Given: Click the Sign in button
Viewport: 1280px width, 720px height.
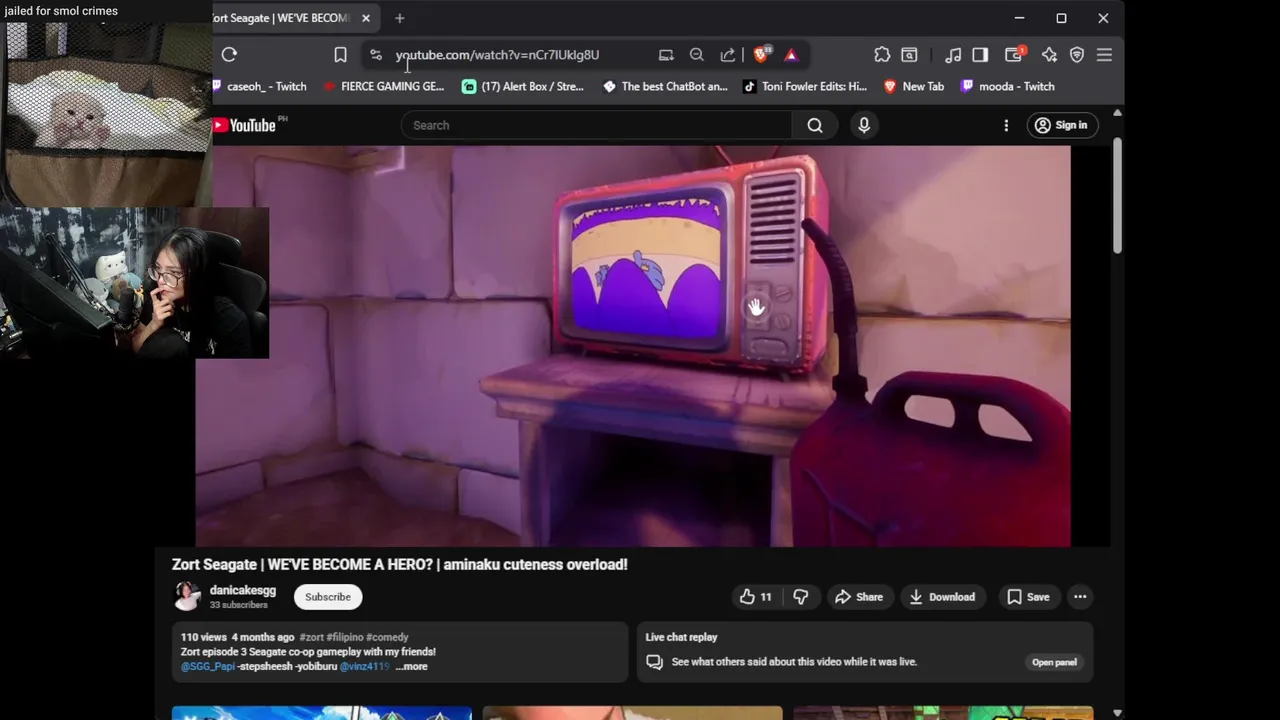Looking at the screenshot, I should [1061, 125].
